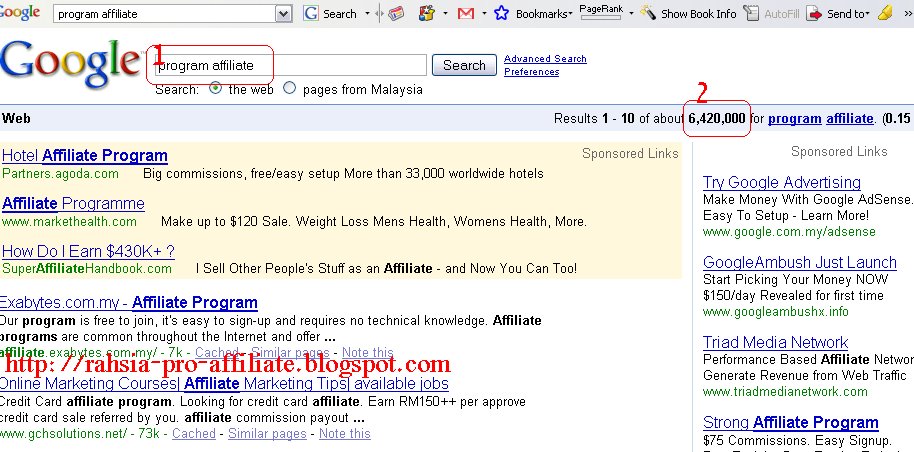This screenshot has height=452, width=914.
Task: Click the colorful buttons gallery icon in toolbar
Action: 427,13
